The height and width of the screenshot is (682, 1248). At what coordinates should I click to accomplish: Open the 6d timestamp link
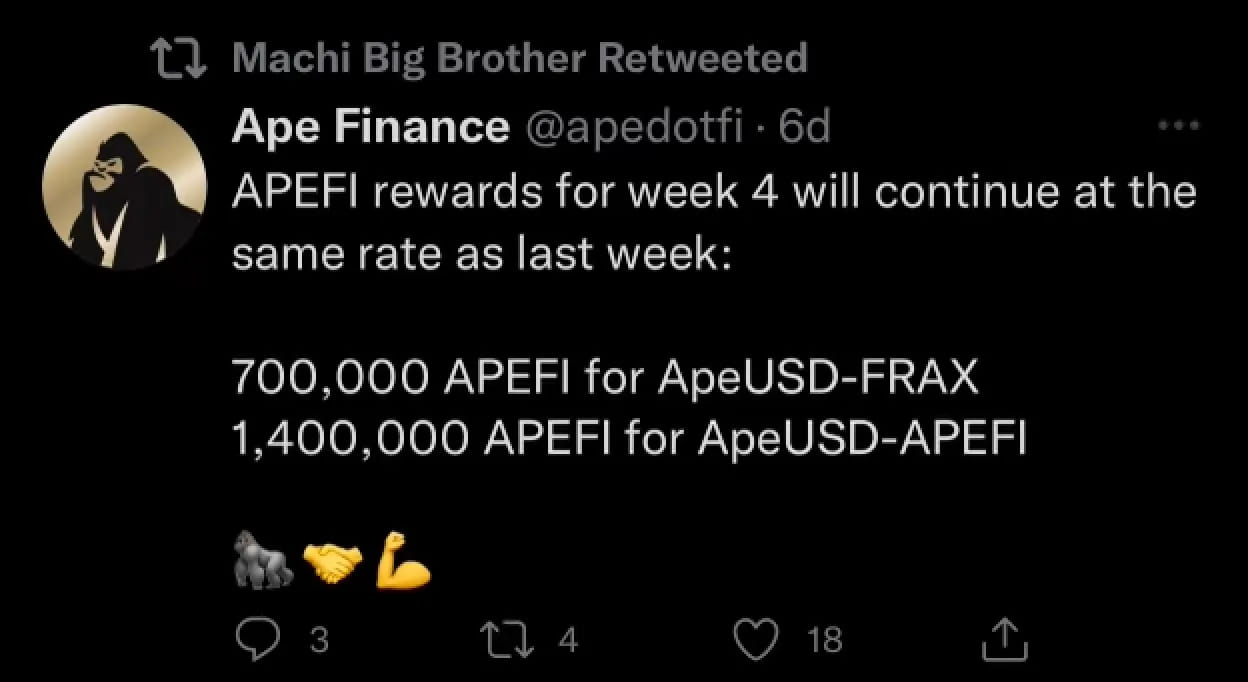[x=805, y=127]
